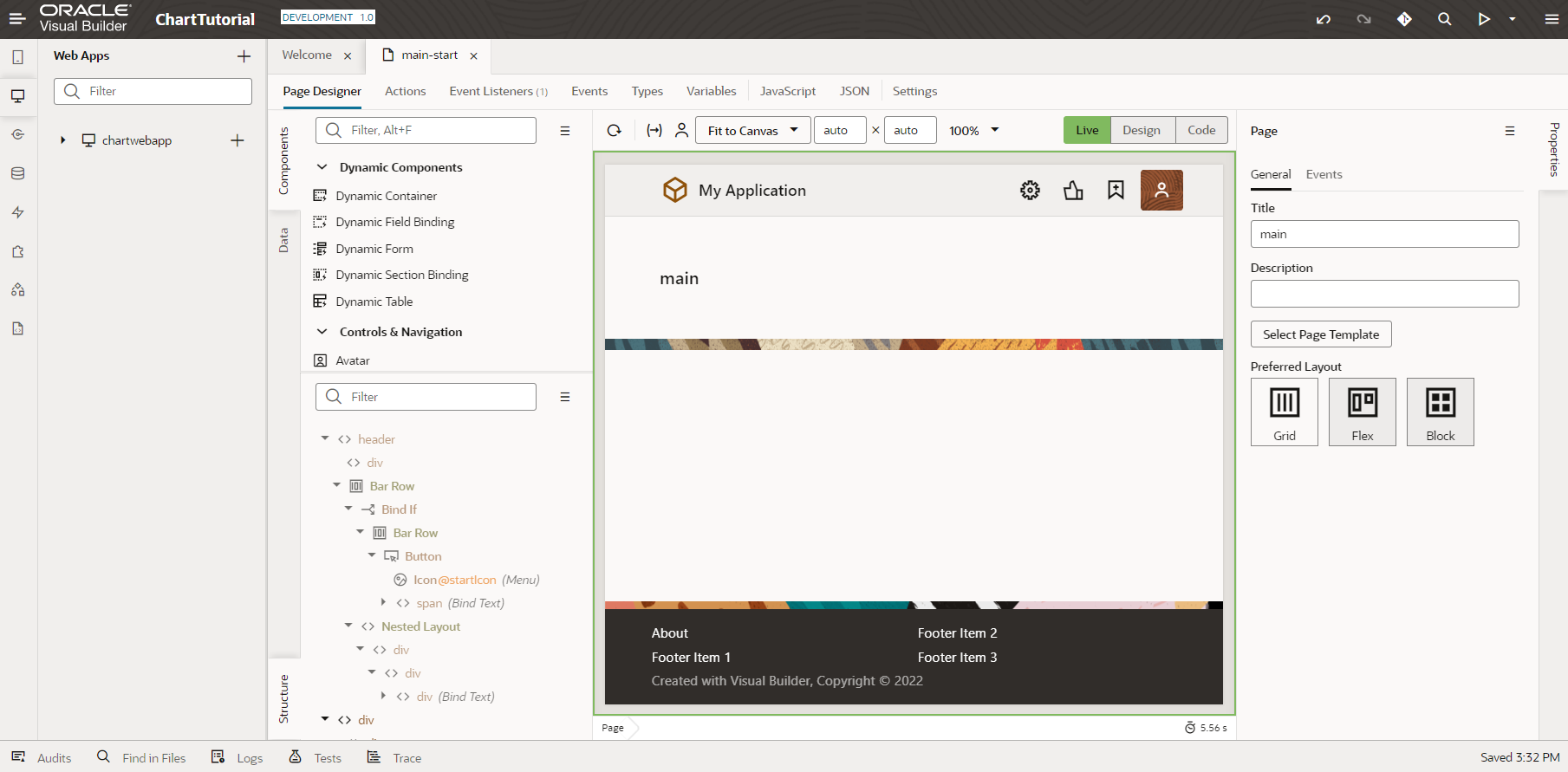Open the Event Listeners tab
This screenshot has width=1568, height=772.
(498, 91)
